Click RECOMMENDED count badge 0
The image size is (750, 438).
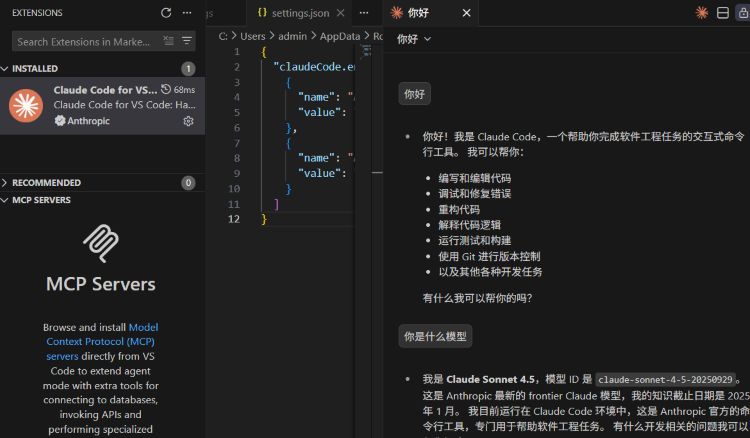(x=188, y=183)
